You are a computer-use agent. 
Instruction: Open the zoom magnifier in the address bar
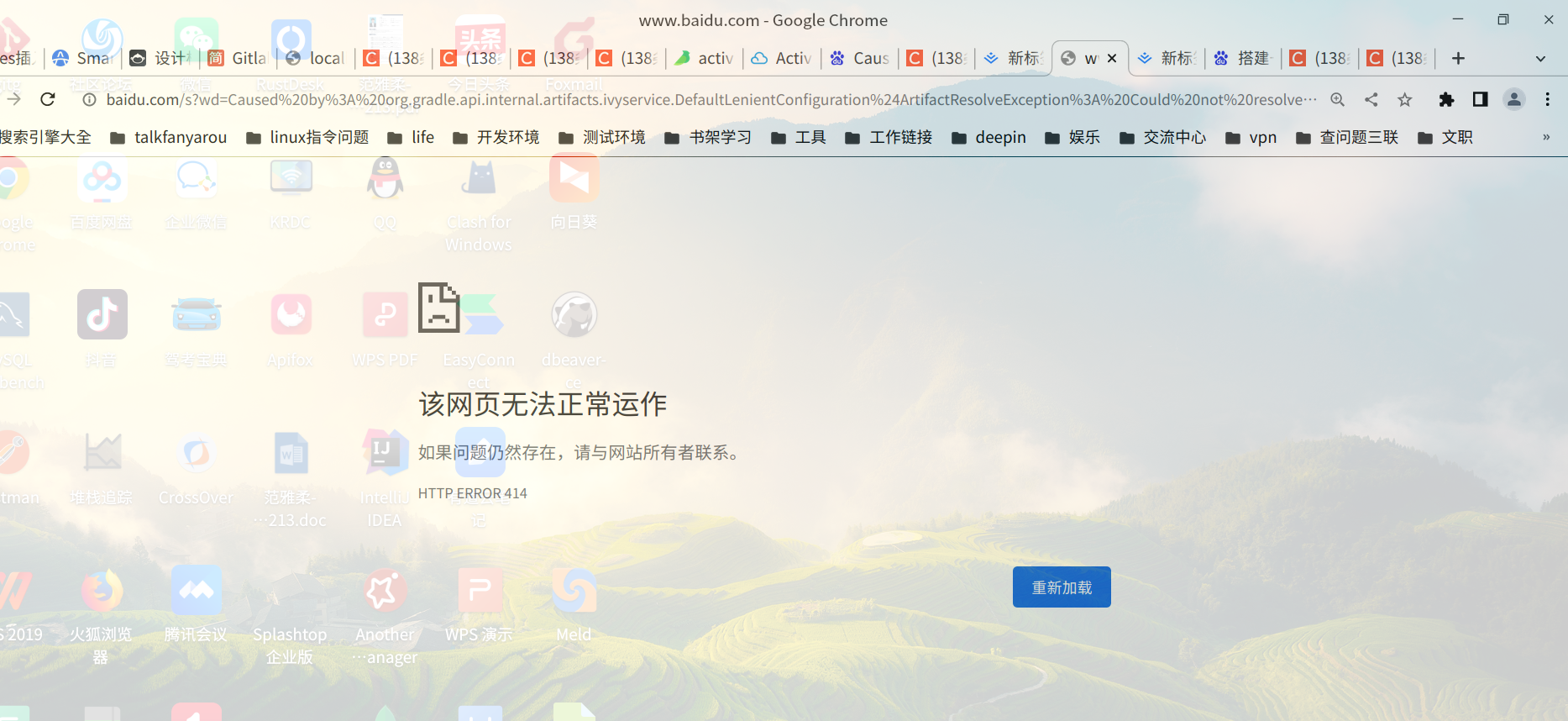(x=1338, y=100)
